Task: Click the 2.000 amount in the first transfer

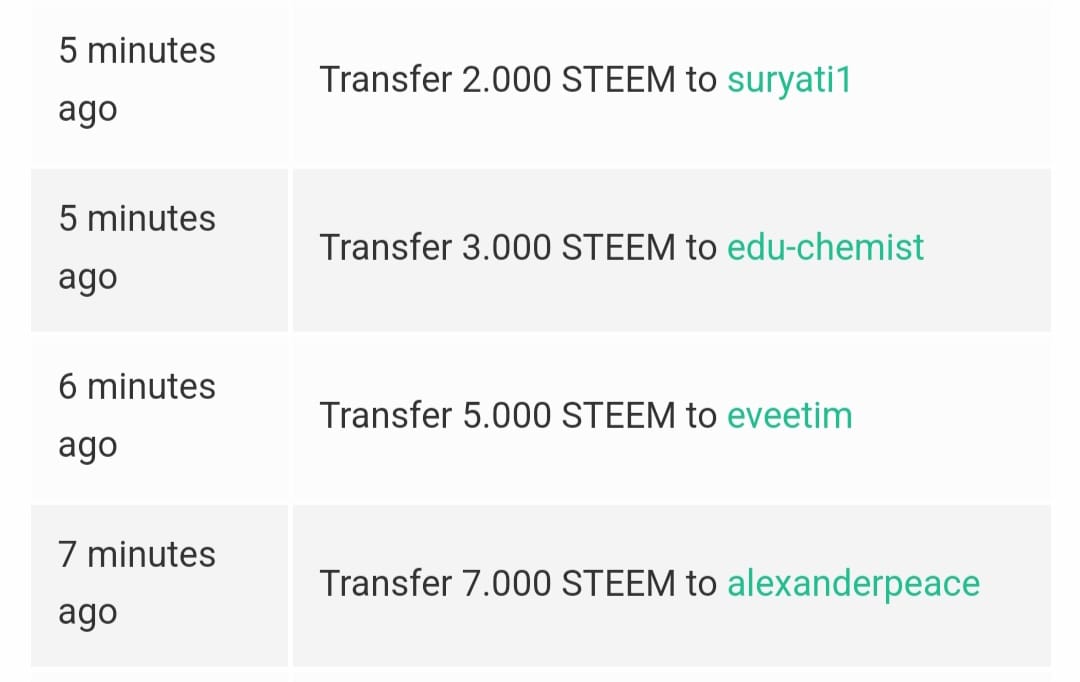Action: click(506, 80)
